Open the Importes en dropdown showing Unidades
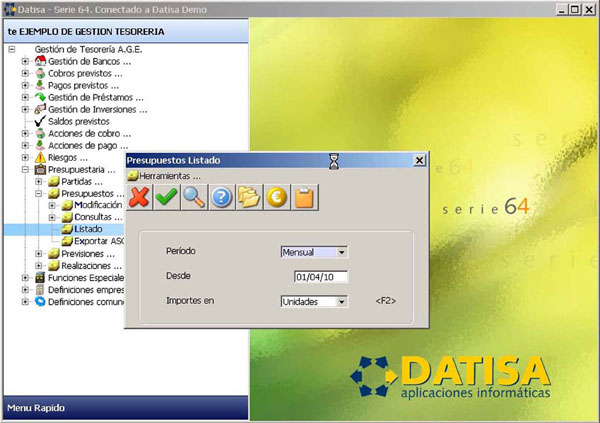Viewport: 600px width, 423px height. [x=342, y=302]
